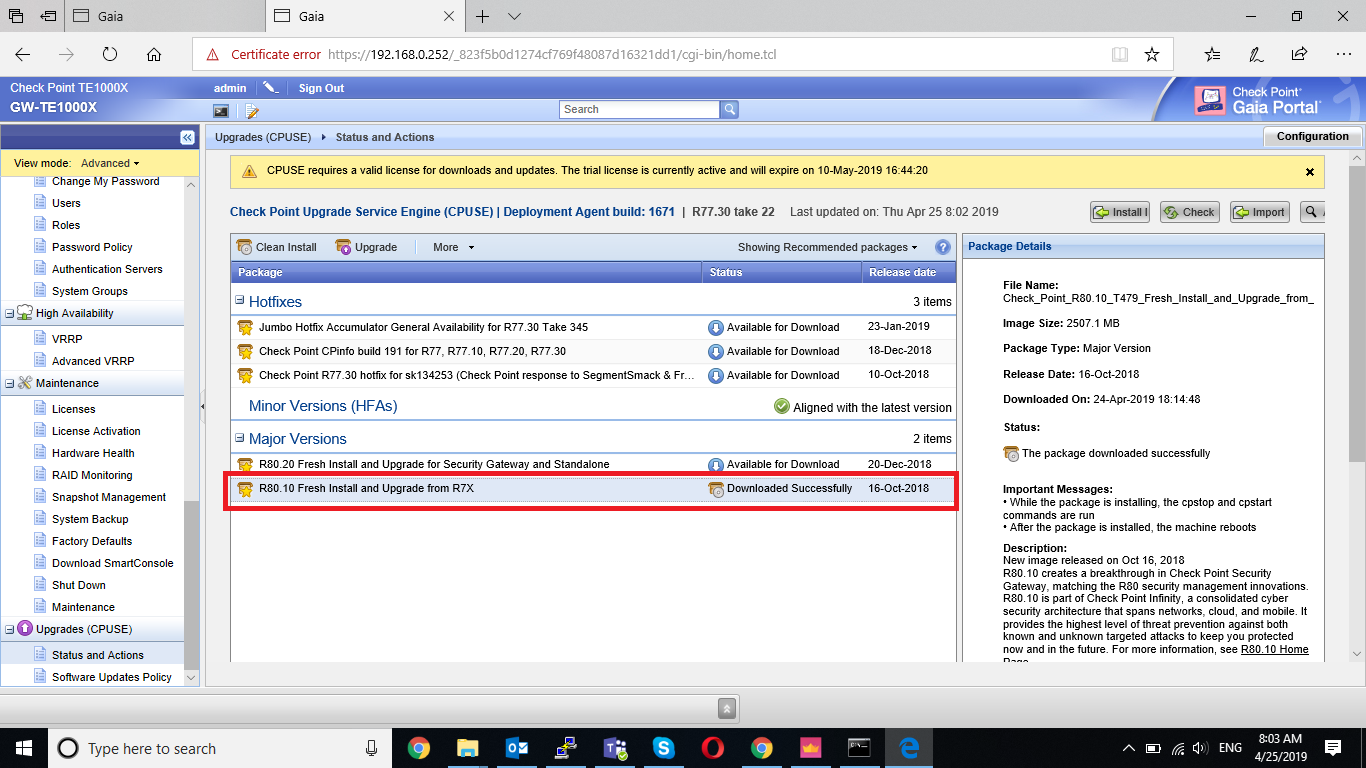Click the Configuration button

coord(1312,137)
